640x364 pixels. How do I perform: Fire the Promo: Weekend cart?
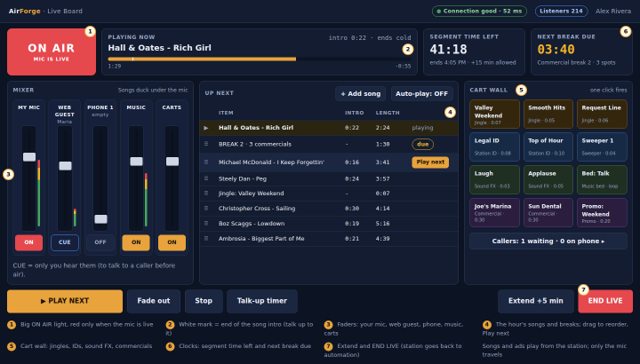[x=602, y=213]
